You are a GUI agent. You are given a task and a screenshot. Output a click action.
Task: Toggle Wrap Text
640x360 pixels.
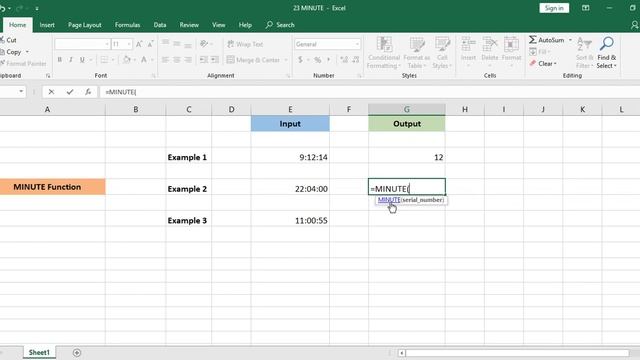point(245,44)
